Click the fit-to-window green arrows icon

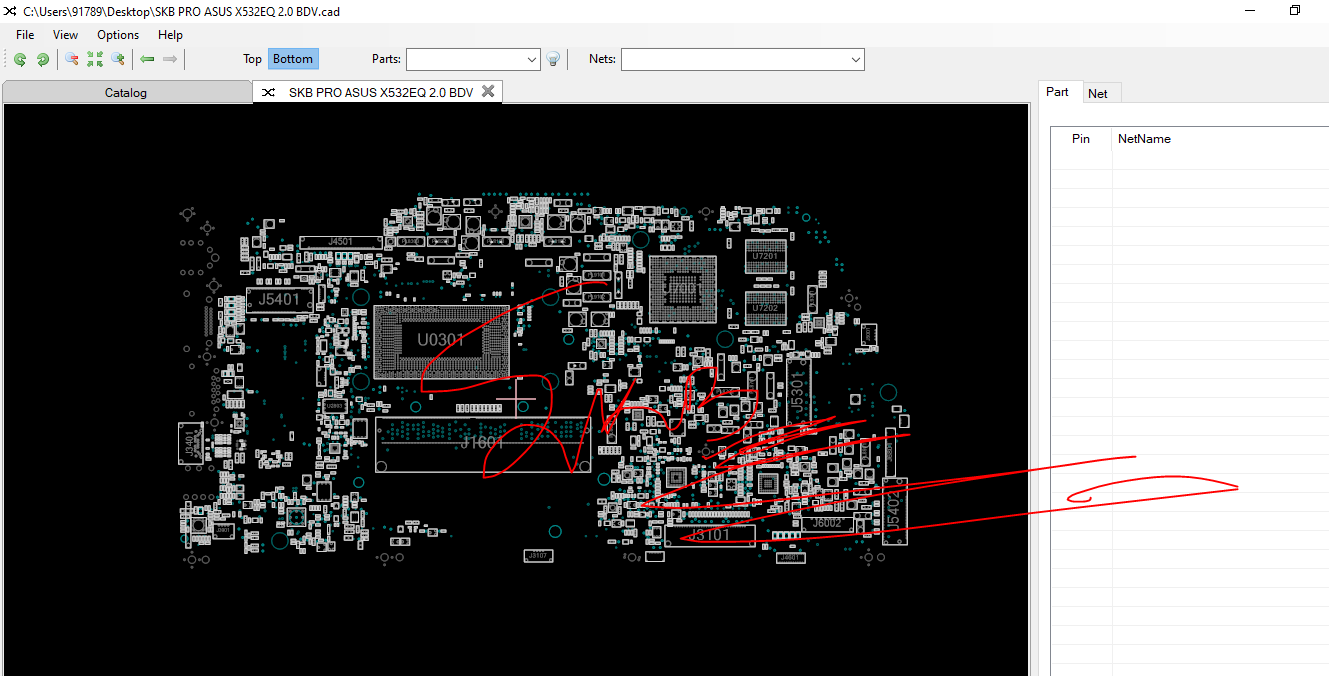point(95,60)
